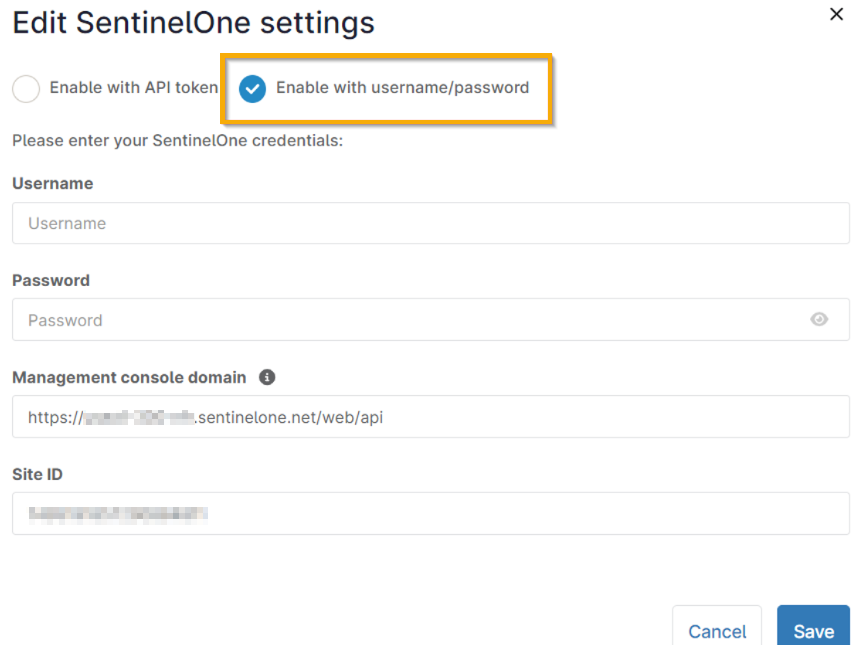Image resolution: width=854 pixels, height=645 pixels.
Task: Save the SentinelOne settings
Action: 813,630
